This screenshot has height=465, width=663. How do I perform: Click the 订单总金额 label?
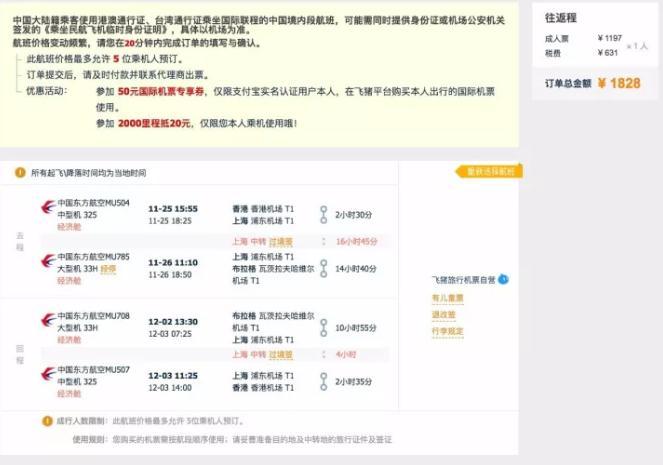[x=568, y=83]
